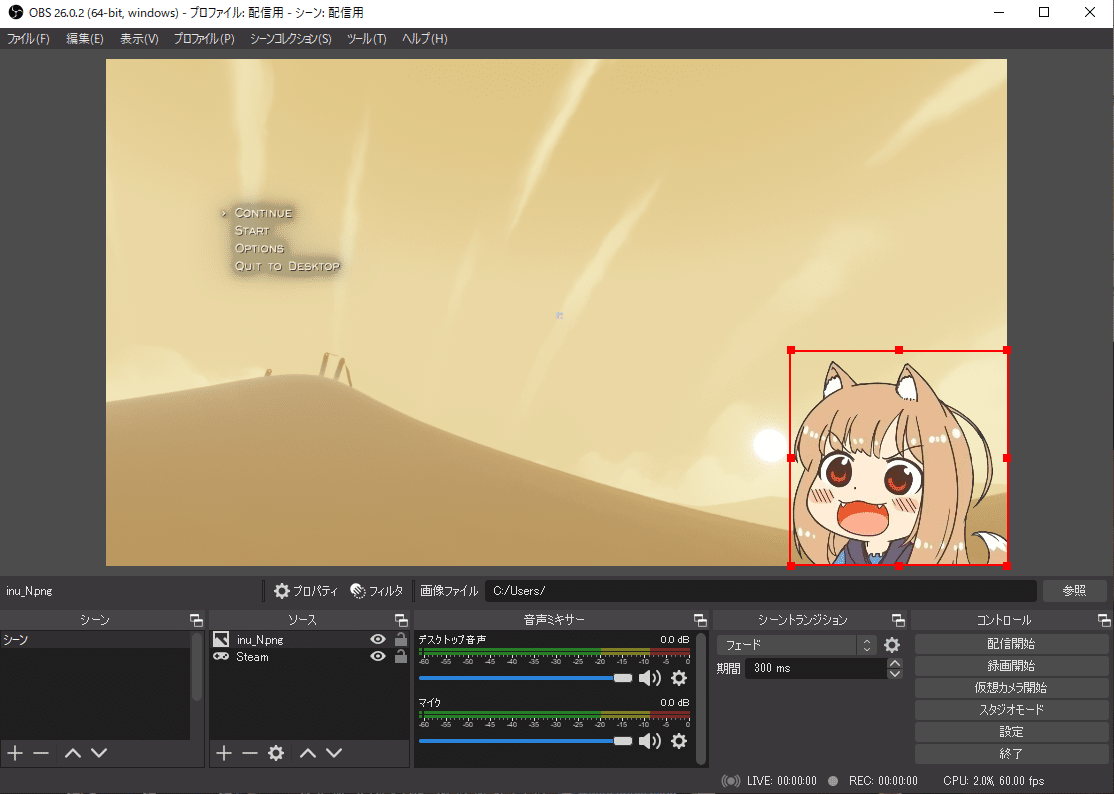Click the 配信開始 button
This screenshot has width=1114, height=794.
click(1011, 644)
